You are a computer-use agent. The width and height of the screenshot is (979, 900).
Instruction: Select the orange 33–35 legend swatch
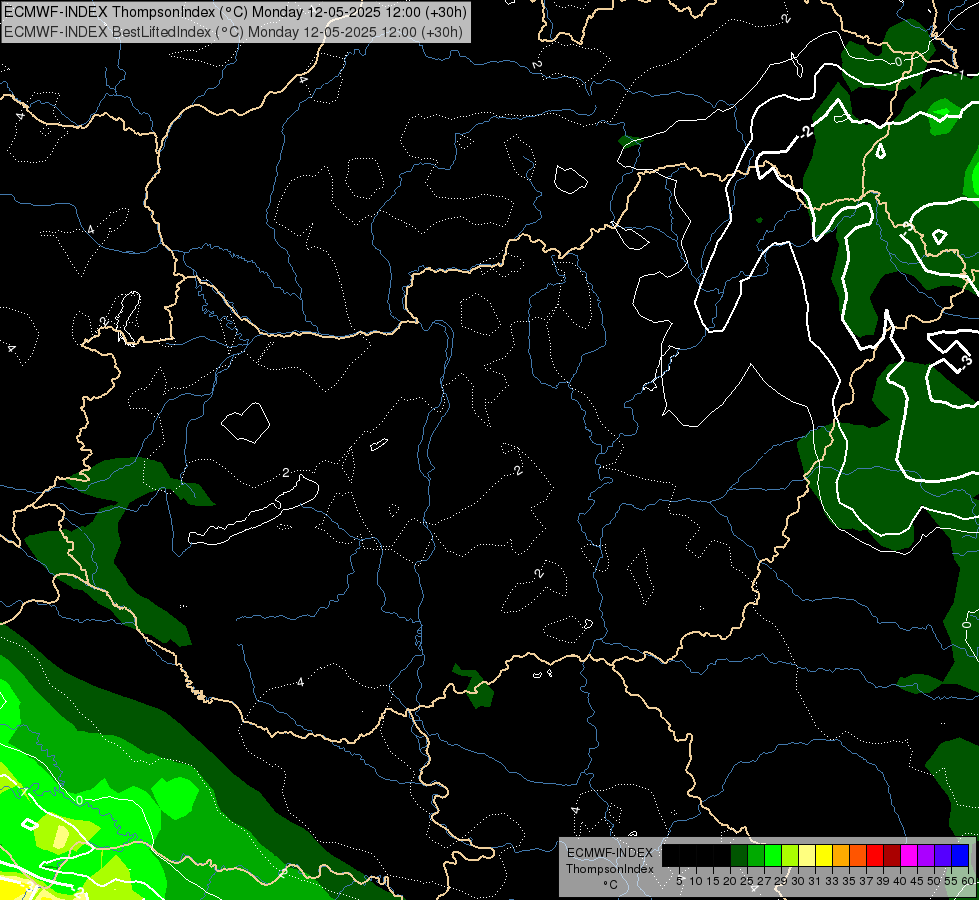point(841,855)
